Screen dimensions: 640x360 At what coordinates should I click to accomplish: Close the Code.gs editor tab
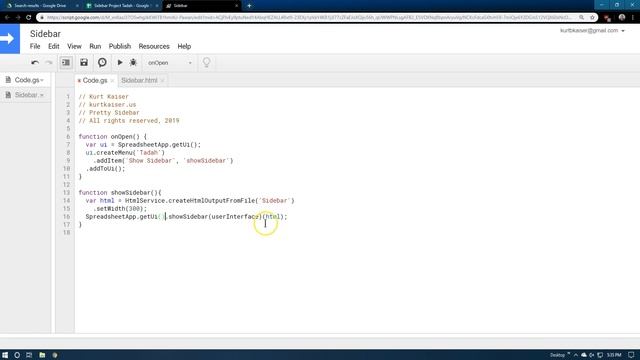pyautogui.click(x=112, y=81)
